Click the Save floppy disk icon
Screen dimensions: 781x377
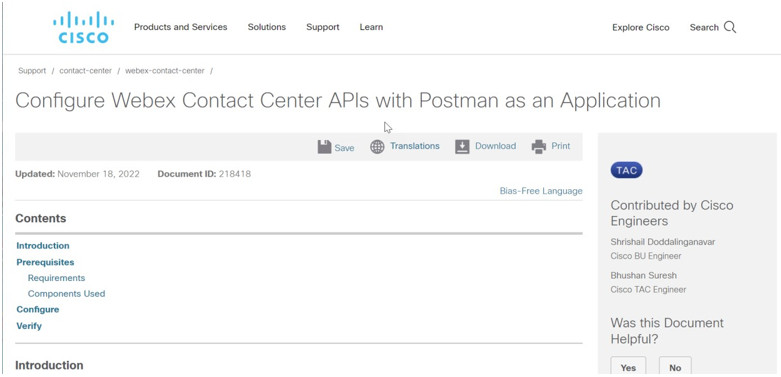pyautogui.click(x=324, y=147)
